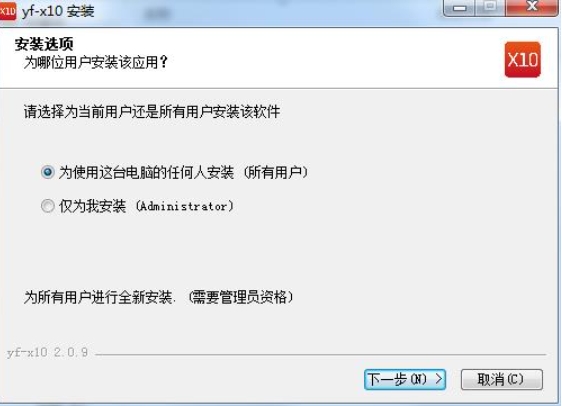
Task: Click the greyed-out maximize window button
Action: 490,7
